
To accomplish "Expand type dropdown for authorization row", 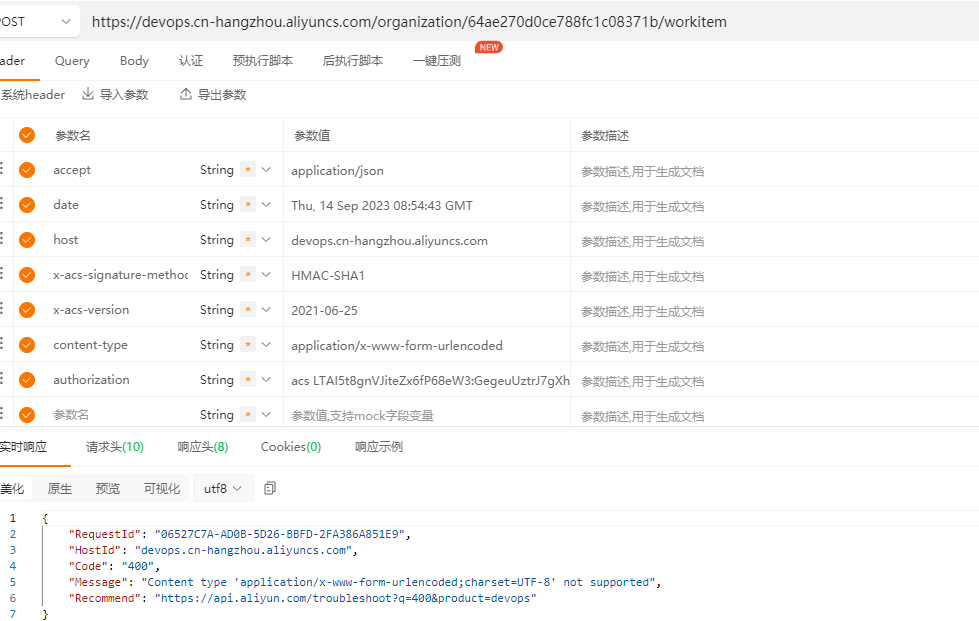I will (266, 379).
